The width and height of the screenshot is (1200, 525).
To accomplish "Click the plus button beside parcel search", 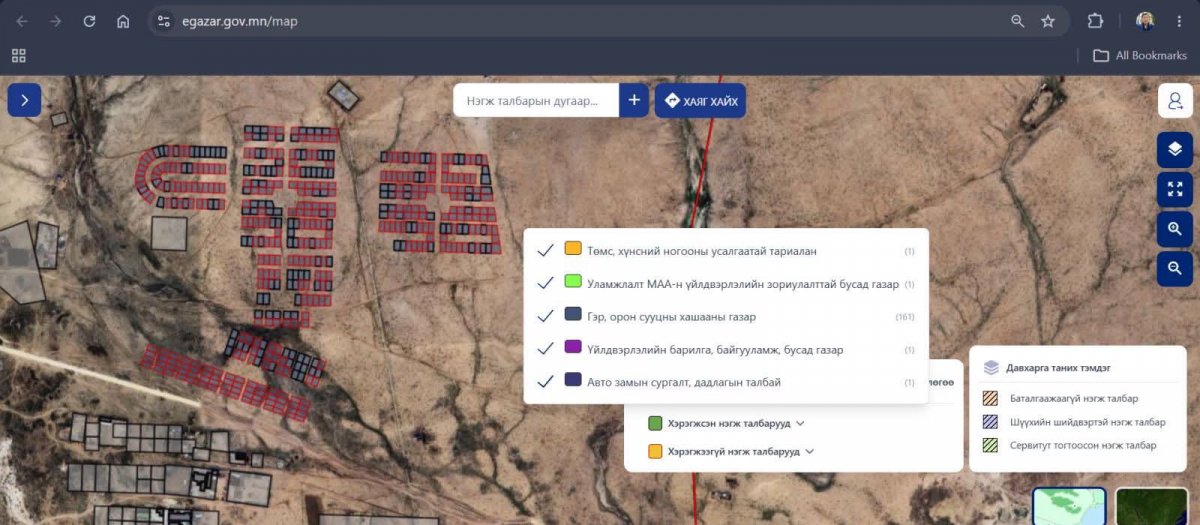I will point(634,100).
